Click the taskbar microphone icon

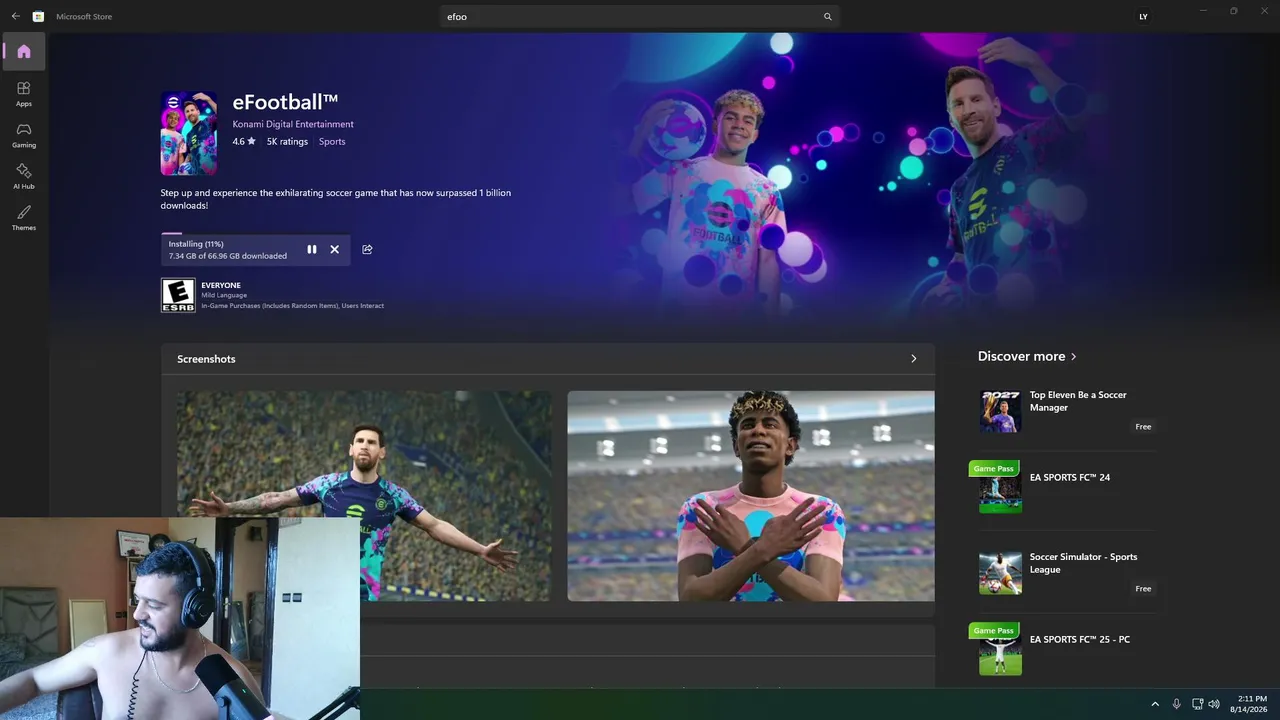coord(1176,704)
